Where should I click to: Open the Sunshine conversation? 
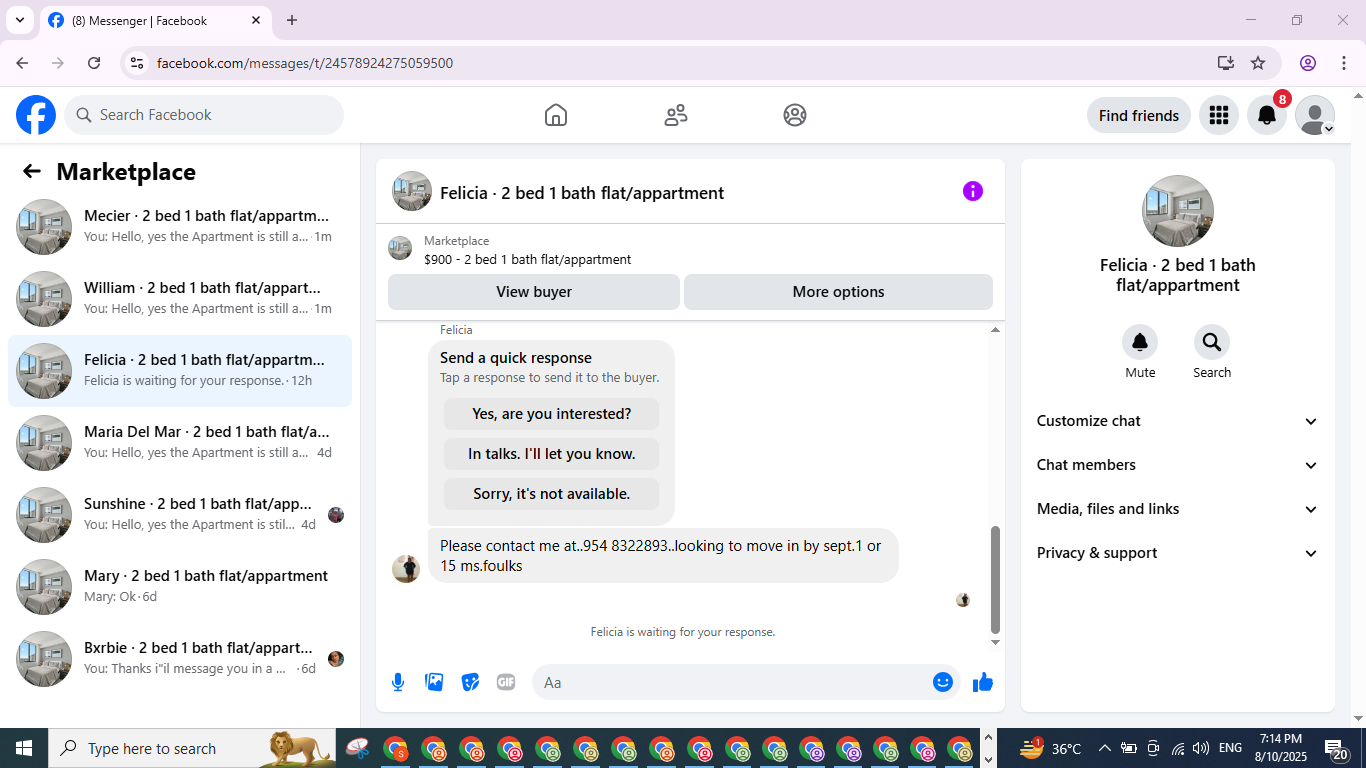(180, 515)
